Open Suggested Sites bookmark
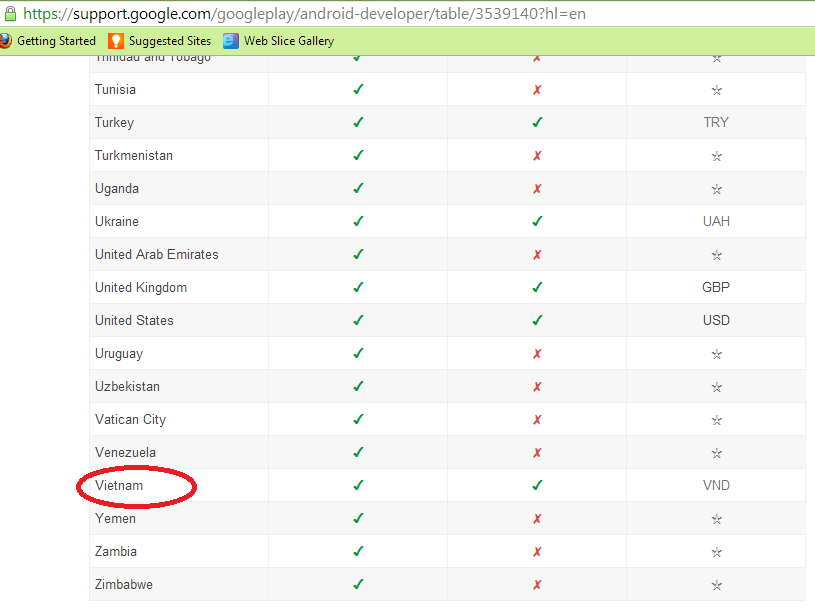Viewport: 815px width, 609px height. click(x=170, y=41)
